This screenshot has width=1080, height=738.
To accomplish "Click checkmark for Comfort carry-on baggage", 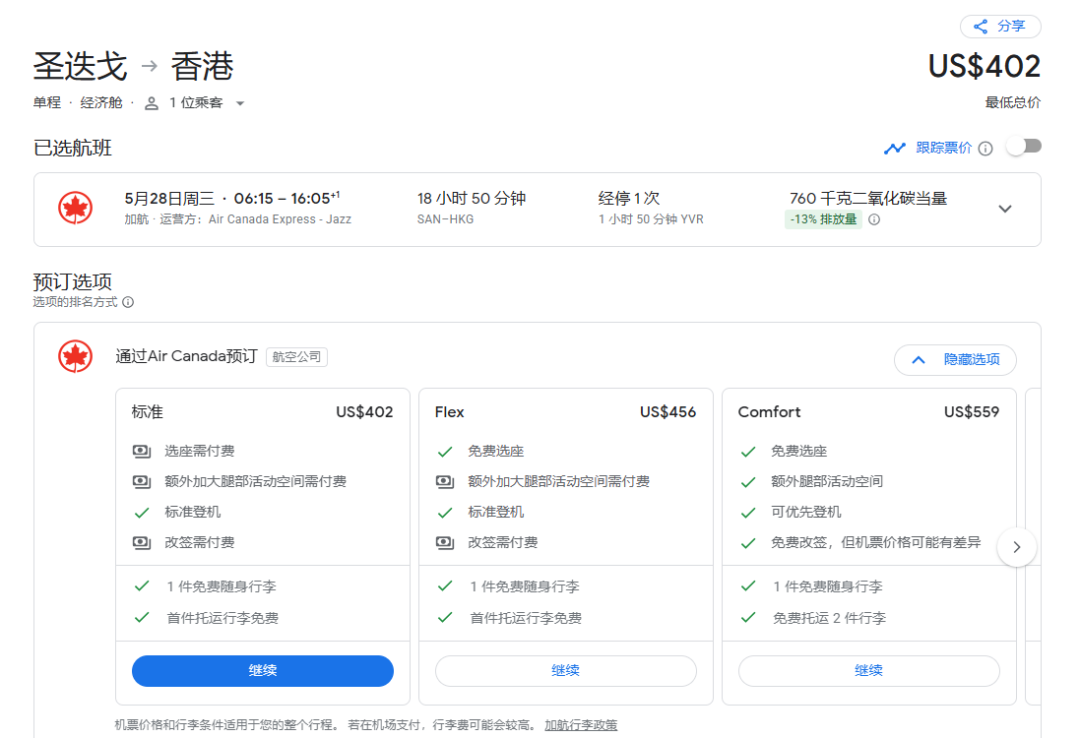I will [x=748, y=586].
